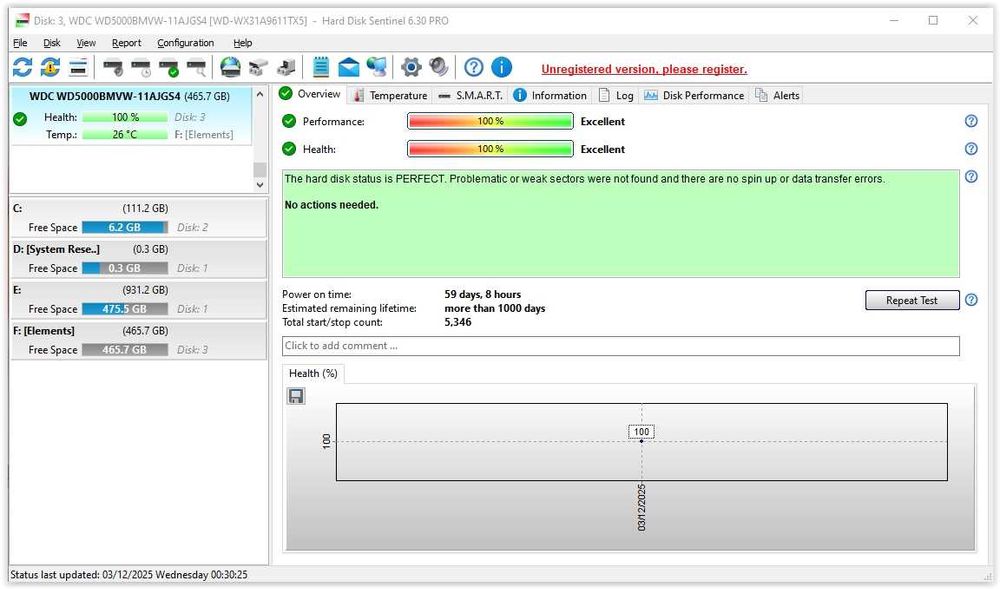Viewport: 1000px width, 589px height.
Task: Click the Unregistered version please register link
Action: pos(644,69)
